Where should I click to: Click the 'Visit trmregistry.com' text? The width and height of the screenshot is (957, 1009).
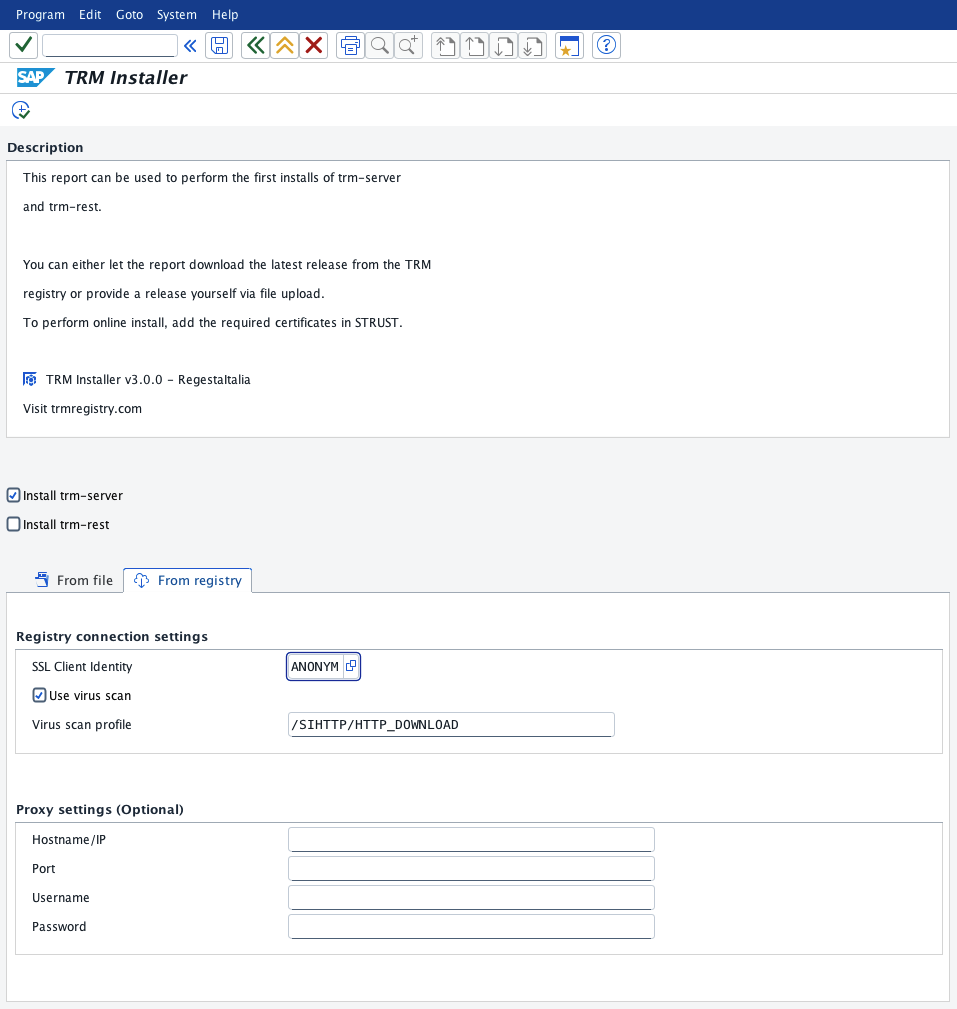point(82,409)
